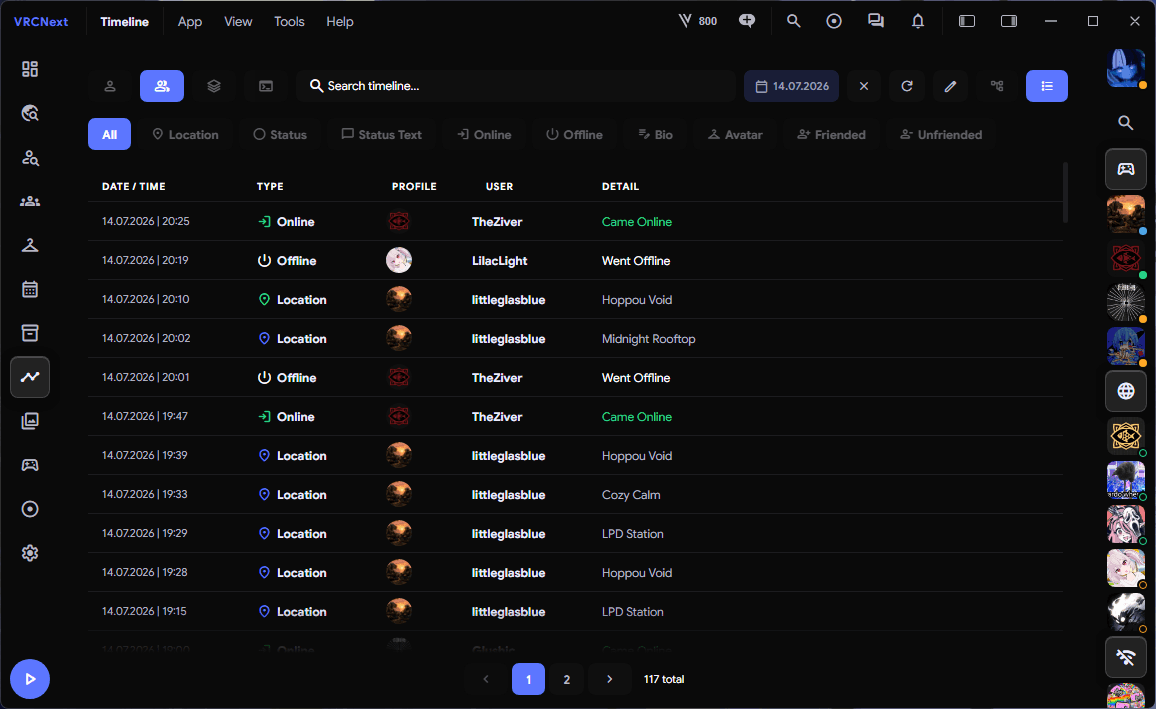Open the gamepad icon in the left sidebar
1156x709 pixels.
click(29, 465)
